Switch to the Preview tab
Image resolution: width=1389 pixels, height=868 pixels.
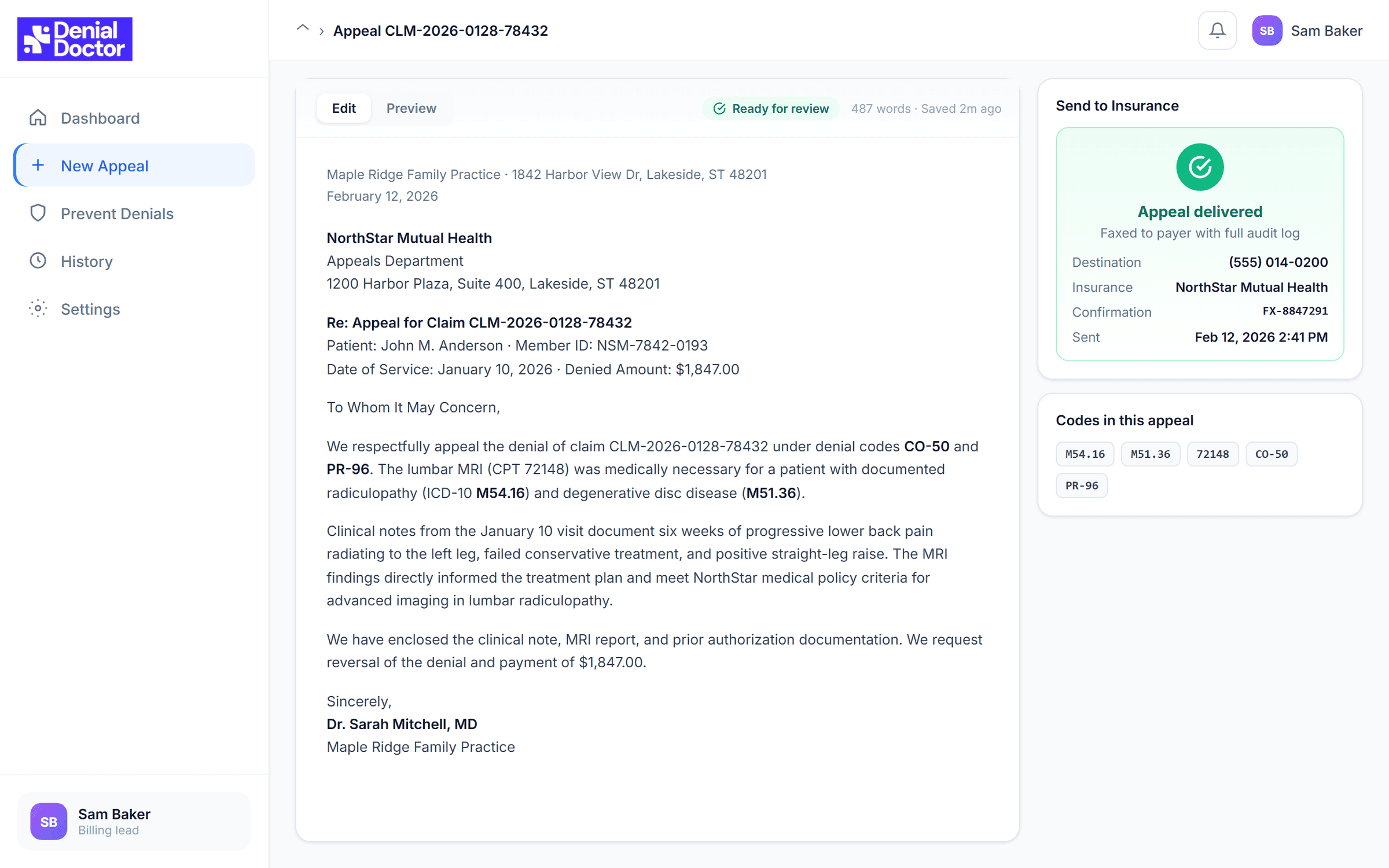(x=411, y=108)
